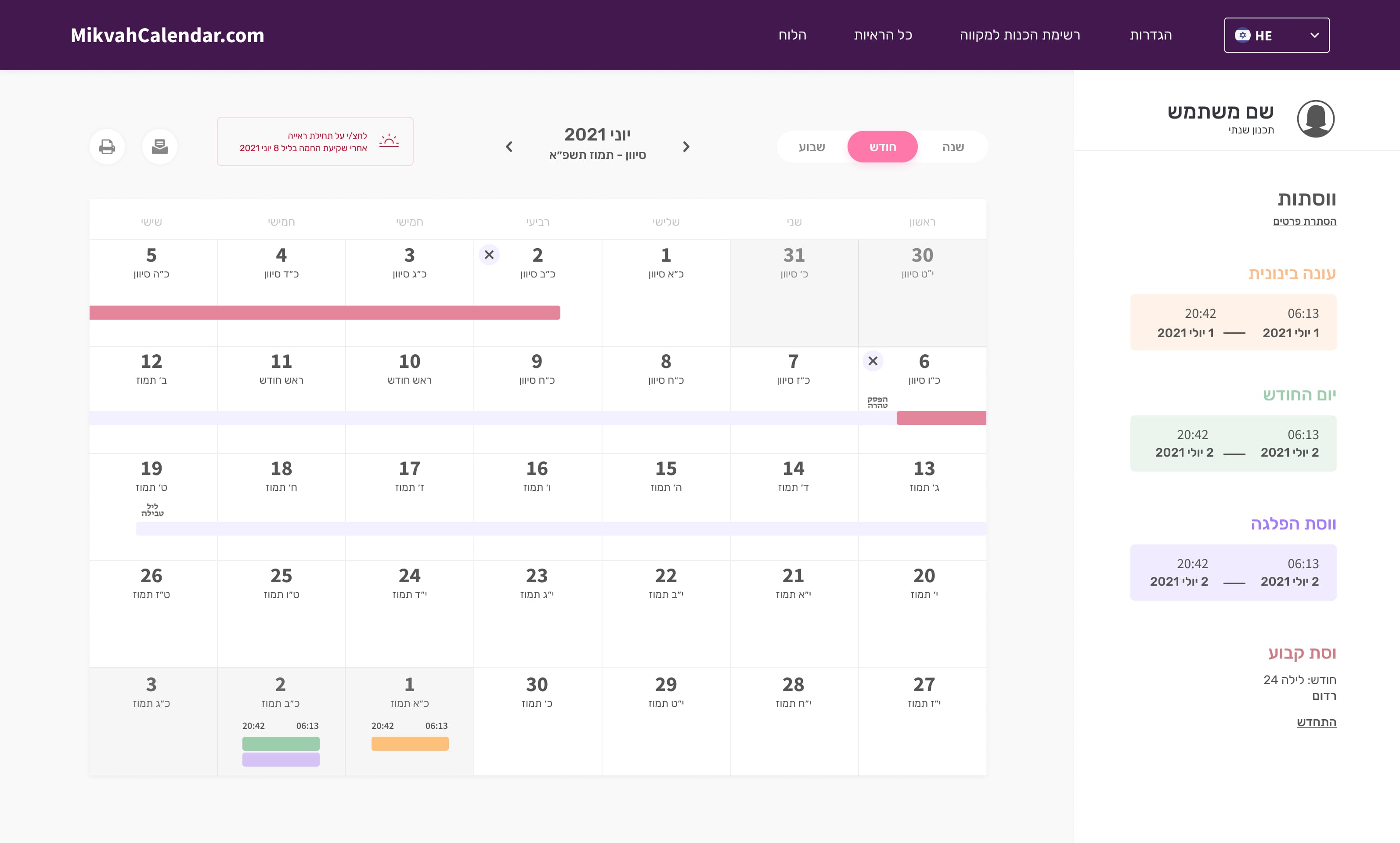1400x843 pixels.
Task: Click the MikvahCalendar.com logo
Action: coord(167,35)
